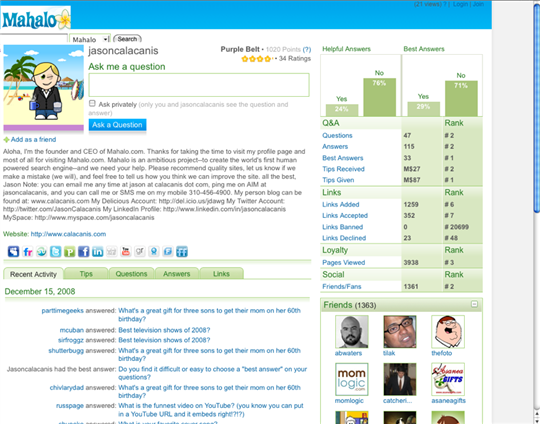
Task: Switch to the Questions tab
Action: [x=131, y=273]
